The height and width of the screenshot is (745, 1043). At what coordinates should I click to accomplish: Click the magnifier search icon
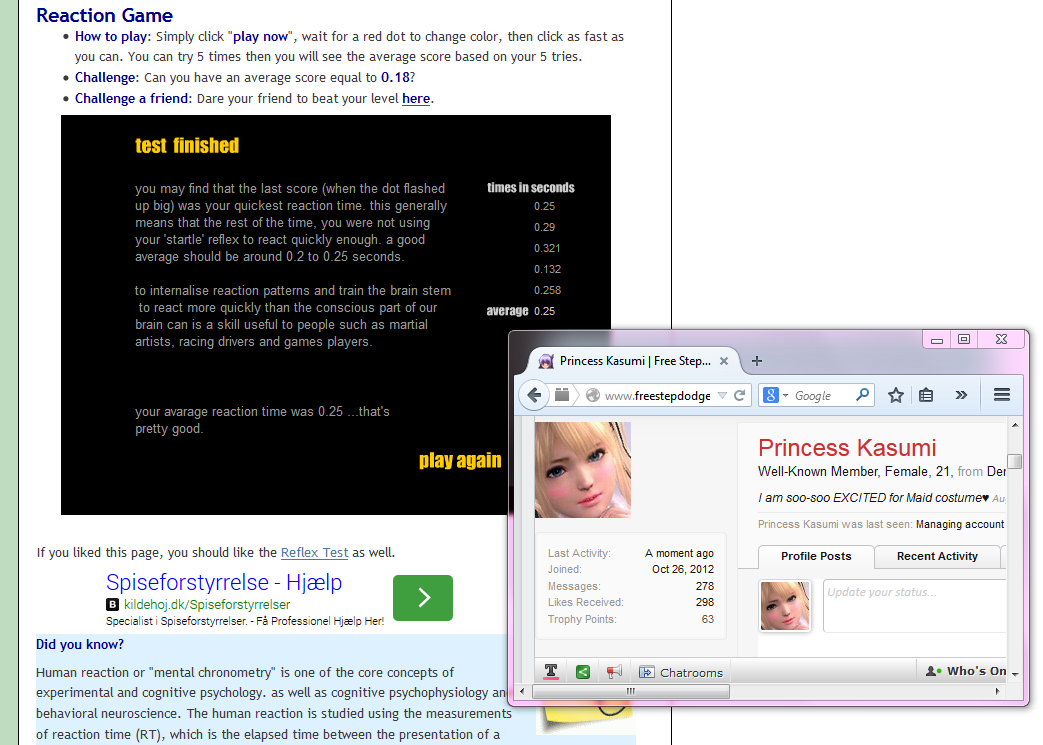click(862, 394)
